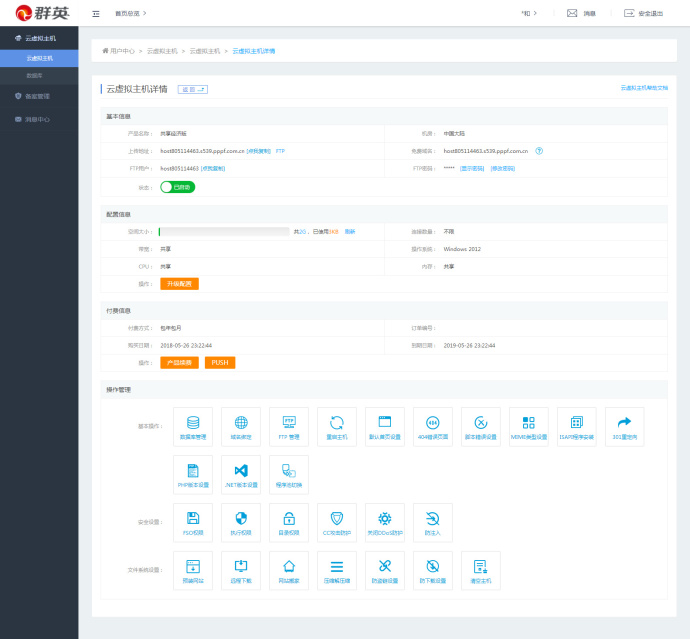Viewport: 690px width, 639px height.
Task: Open the 域名绑定 domain binding tile
Action: pos(241,427)
